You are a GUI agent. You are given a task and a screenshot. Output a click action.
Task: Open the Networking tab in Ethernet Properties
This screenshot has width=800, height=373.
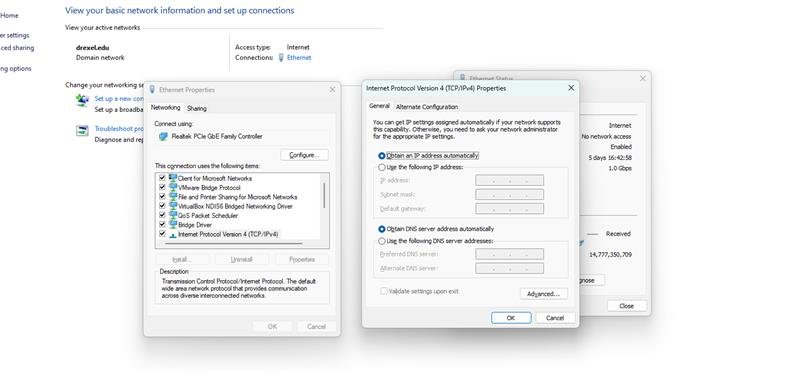point(165,108)
